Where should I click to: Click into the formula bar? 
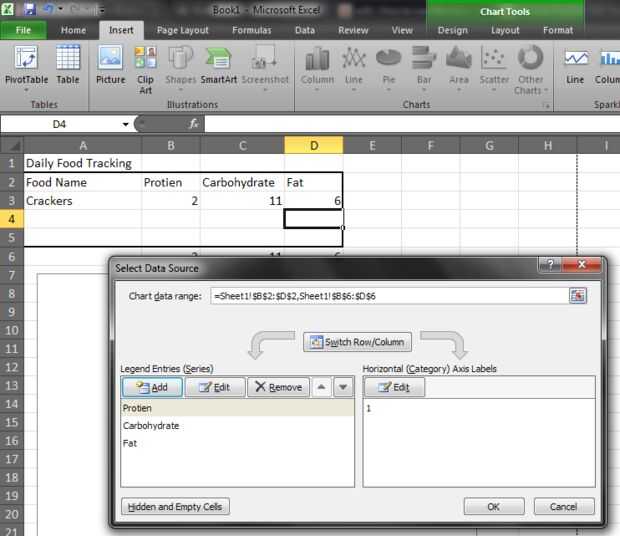point(411,124)
